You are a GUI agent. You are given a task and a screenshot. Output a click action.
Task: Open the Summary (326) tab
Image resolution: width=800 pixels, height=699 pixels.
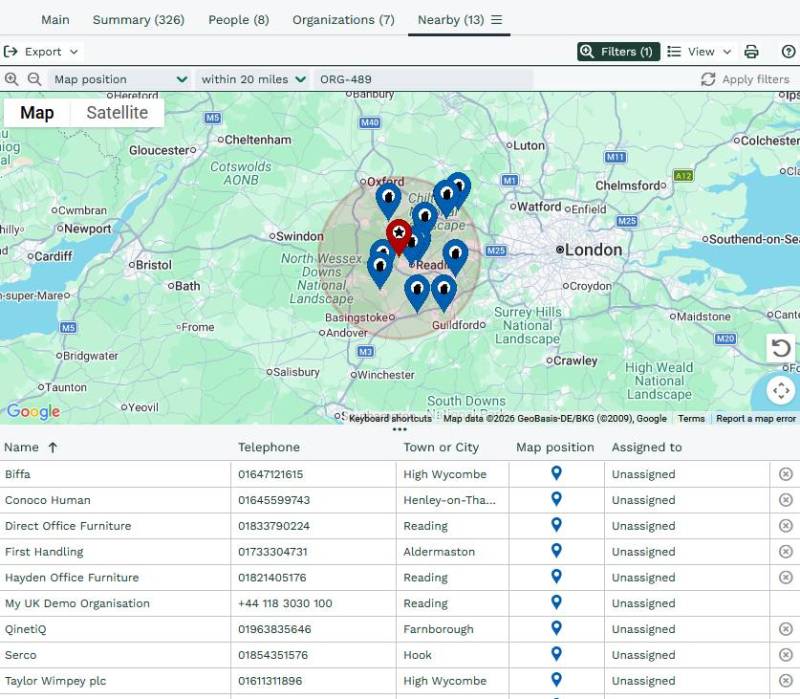138,20
